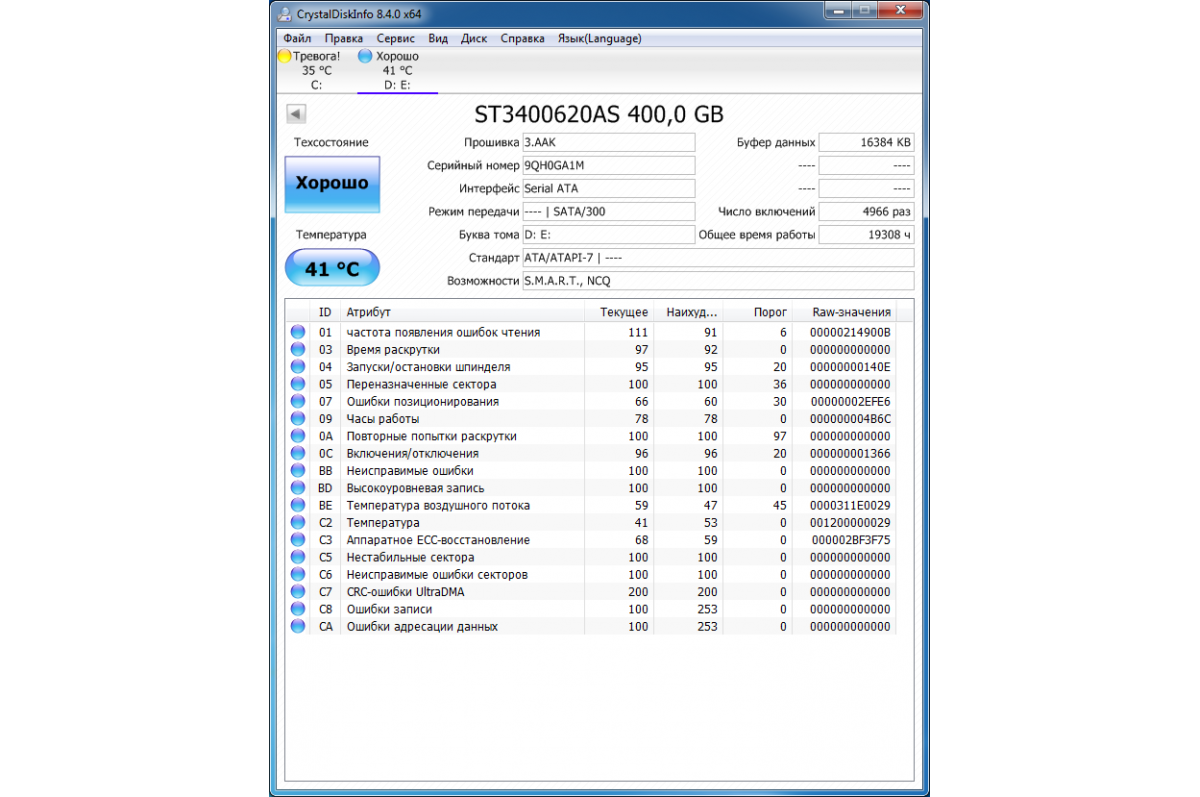Image resolution: width=1200 pixels, height=797 pixels.
Task: Open the Файл menu
Action: click(298, 39)
